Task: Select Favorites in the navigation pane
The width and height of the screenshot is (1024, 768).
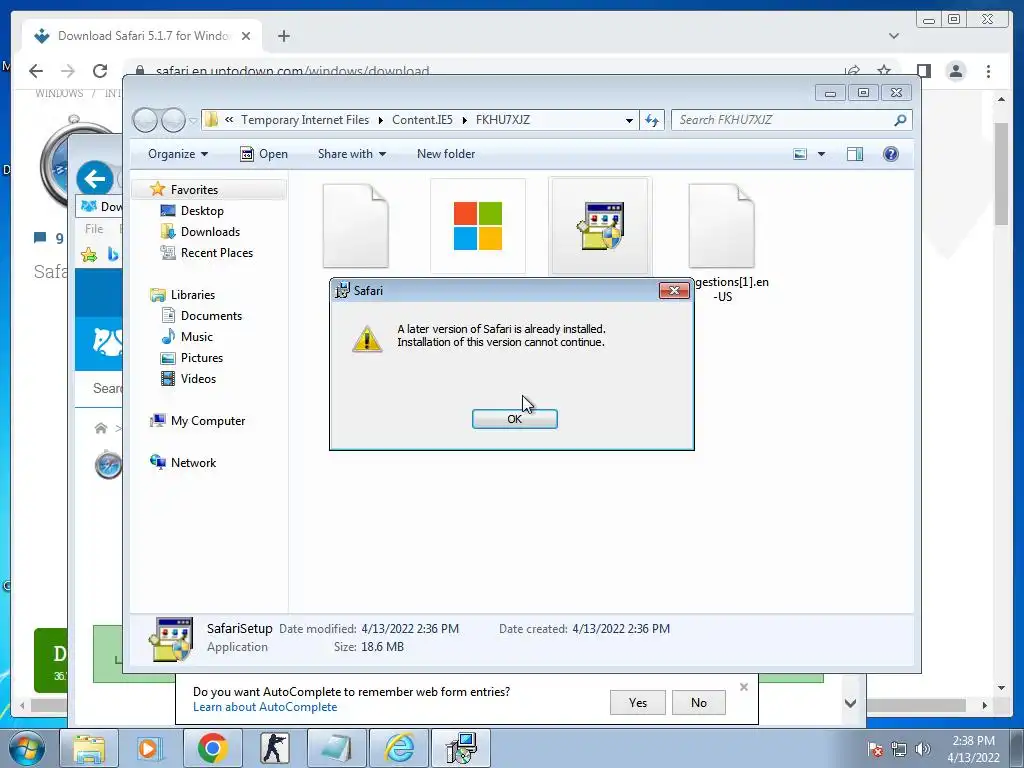Action: [194, 189]
